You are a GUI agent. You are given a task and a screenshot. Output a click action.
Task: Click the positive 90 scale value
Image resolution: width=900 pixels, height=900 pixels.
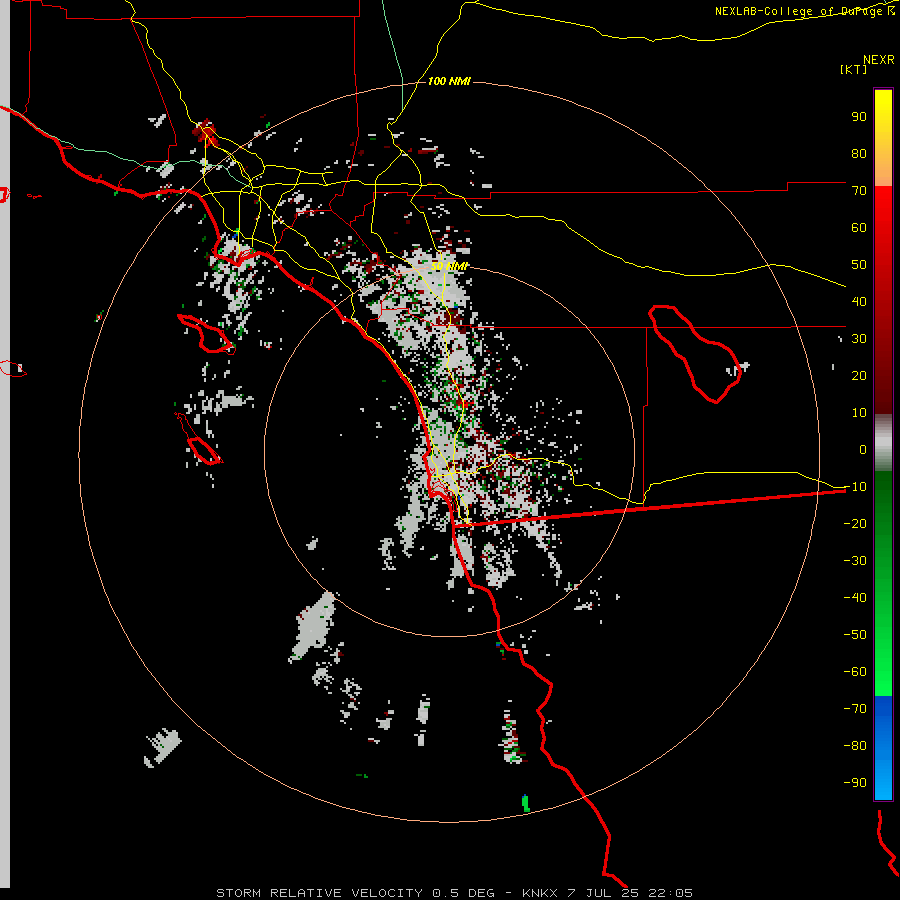[x=859, y=117]
